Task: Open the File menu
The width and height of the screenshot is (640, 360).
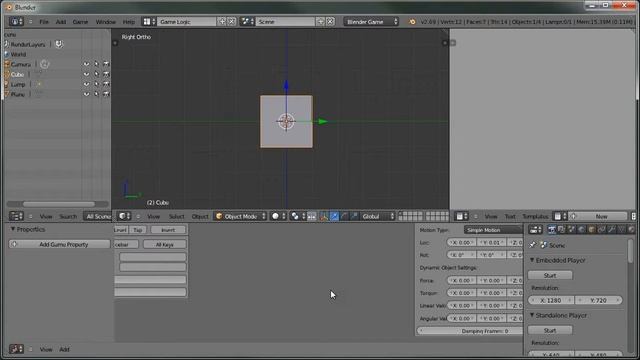Action: [x=44, y=22]
